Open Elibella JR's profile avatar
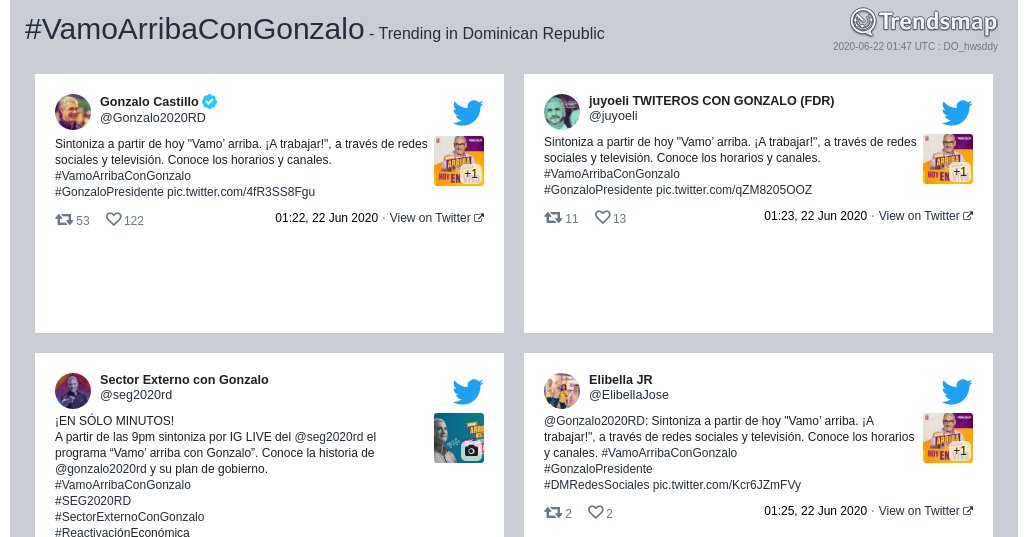The image size is (1028, 537). 562,391
